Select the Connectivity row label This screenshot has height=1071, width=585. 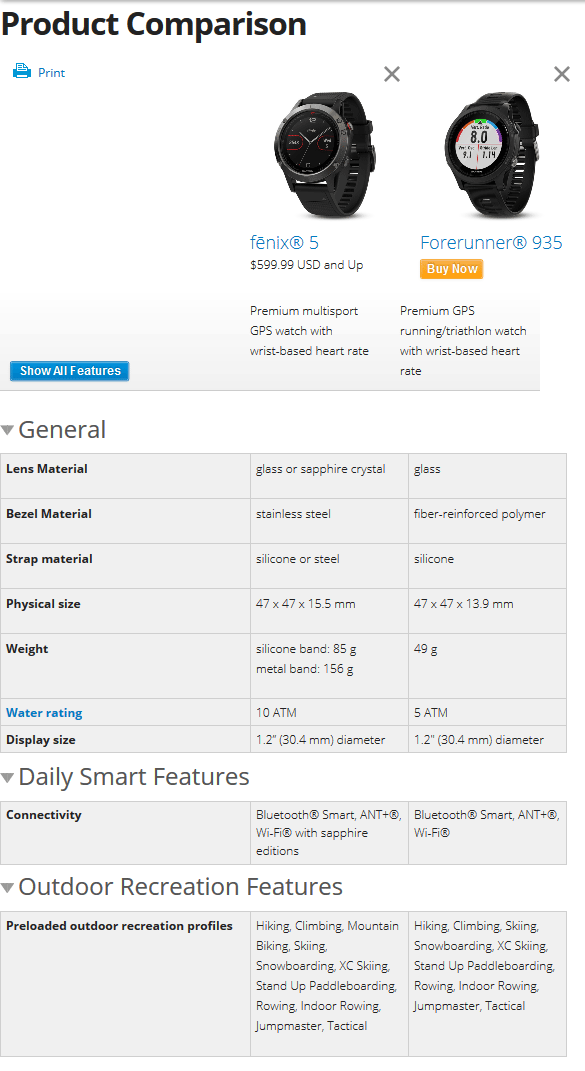[x=44, y=815]
